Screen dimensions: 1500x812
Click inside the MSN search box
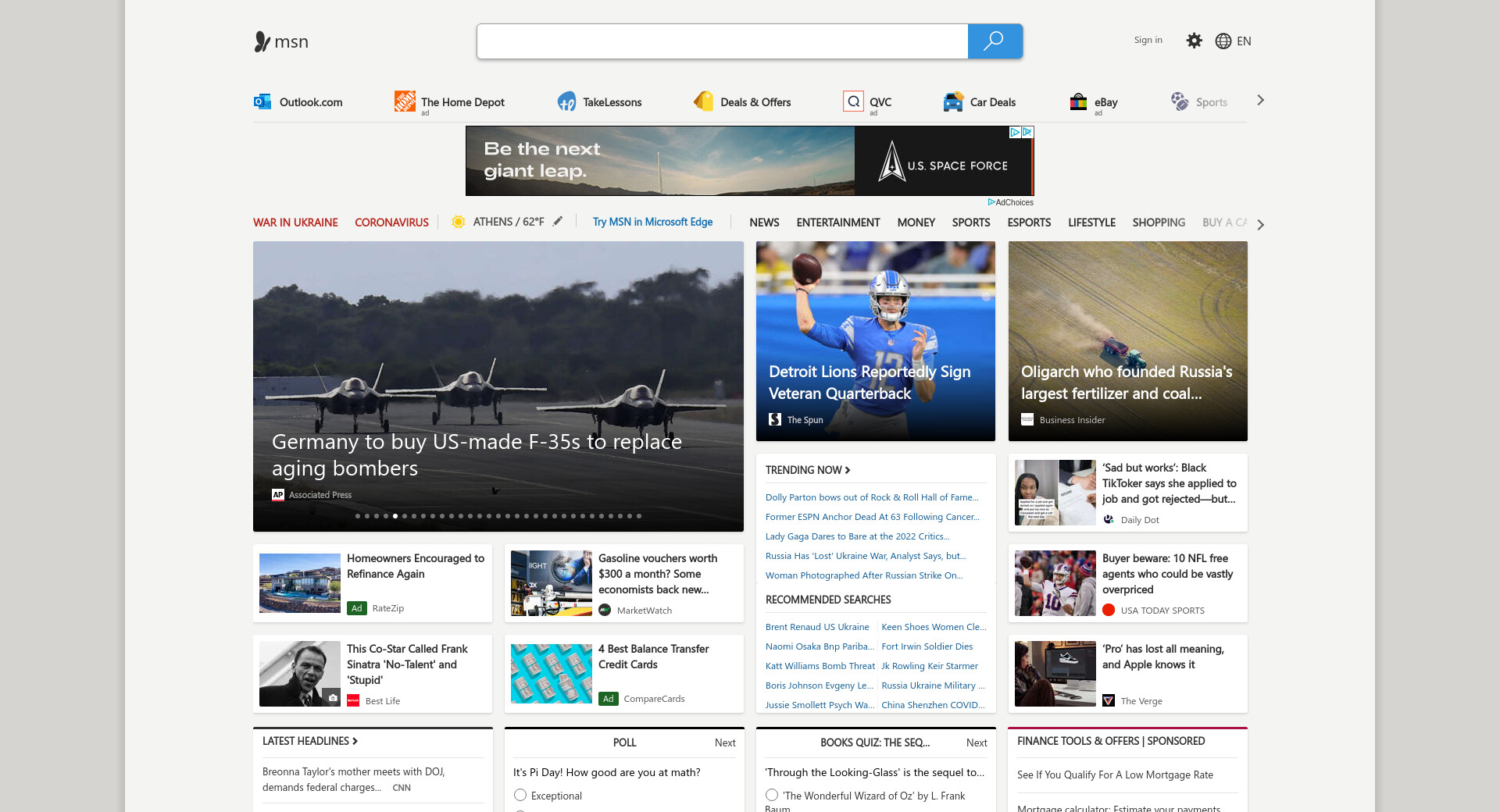click(x=722, y=41)
